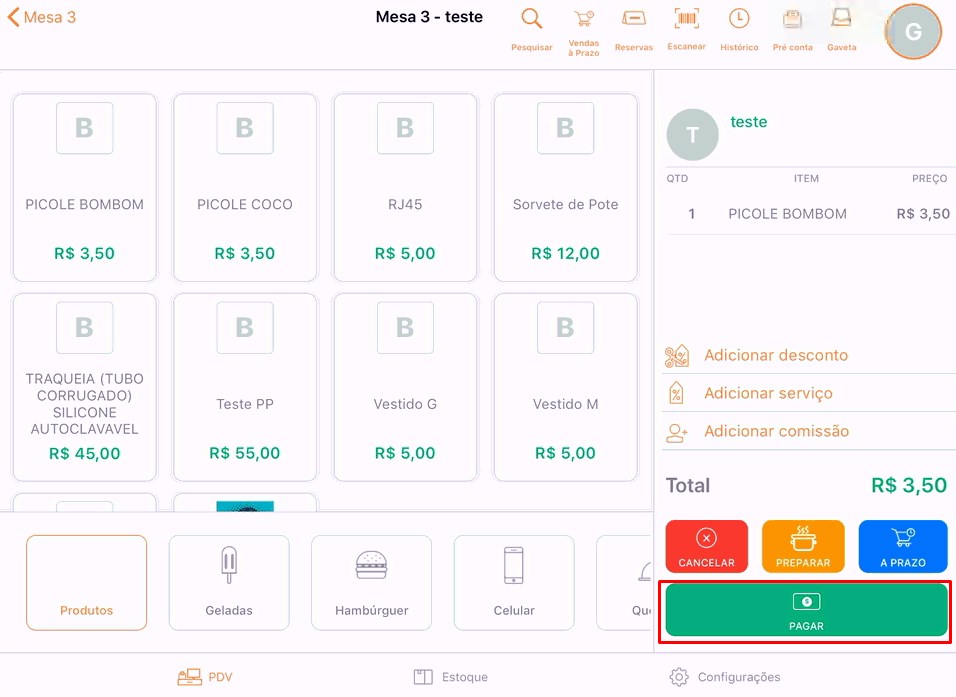Image resolution: width=956 pixels, height=697 pixels.
Task: Click the PREÇO column header
Action: click(x=929, y=179)
